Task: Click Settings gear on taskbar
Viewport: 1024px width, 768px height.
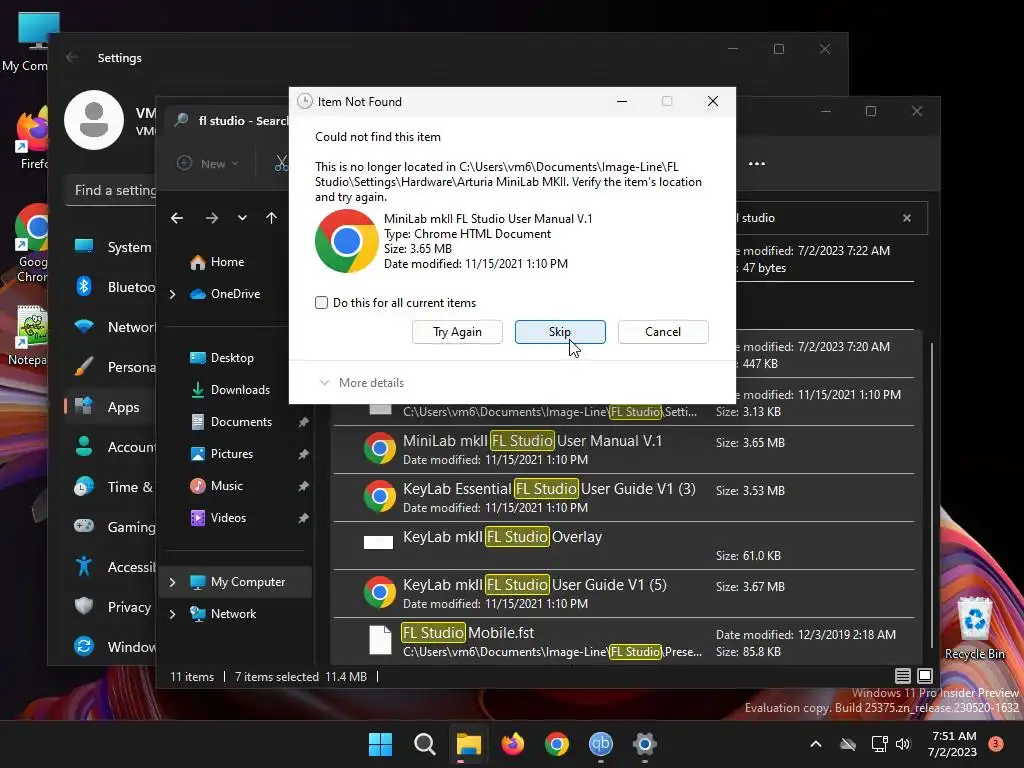Action: 645,744
